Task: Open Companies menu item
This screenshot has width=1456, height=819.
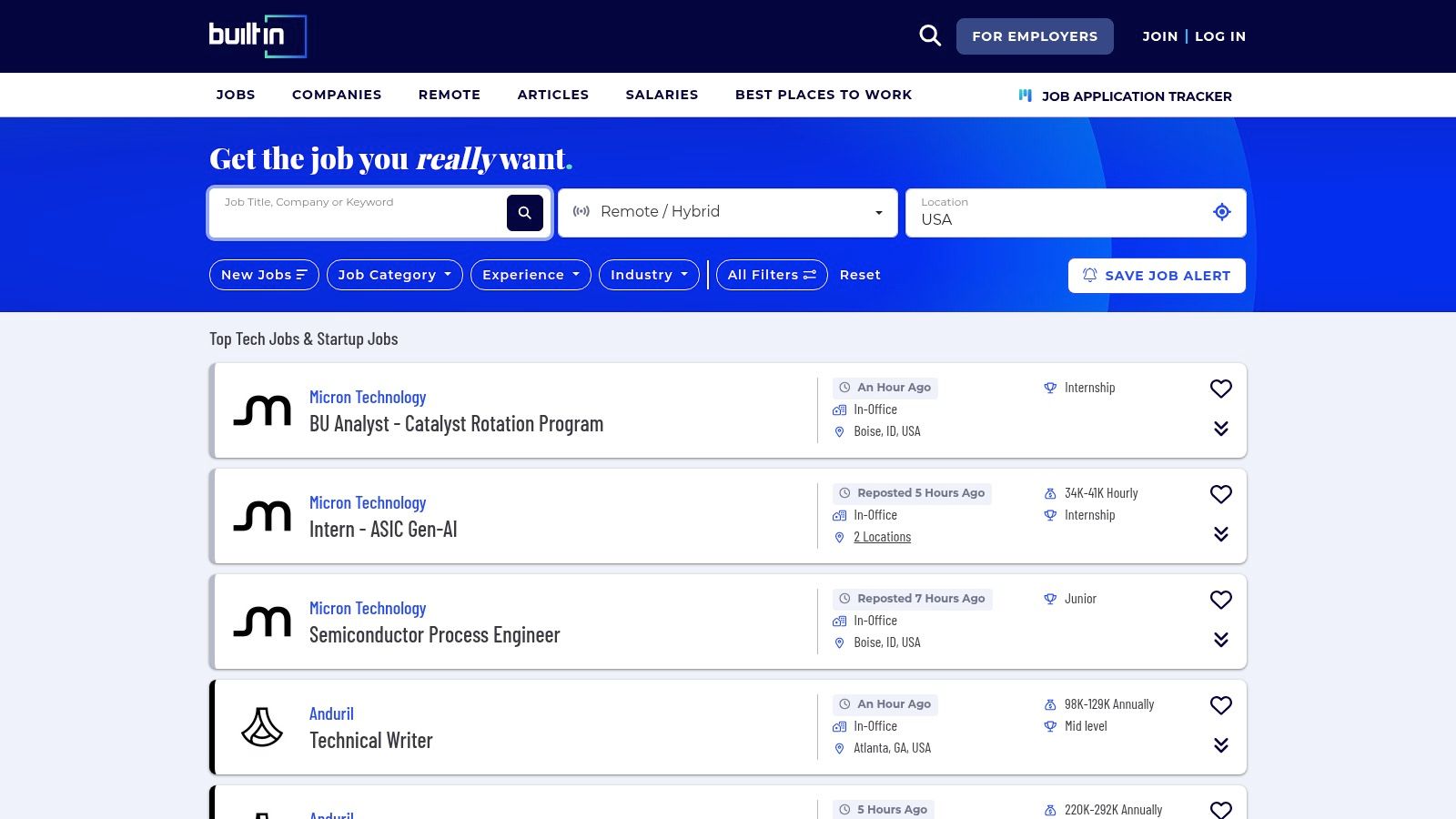Action: (337, 95)
